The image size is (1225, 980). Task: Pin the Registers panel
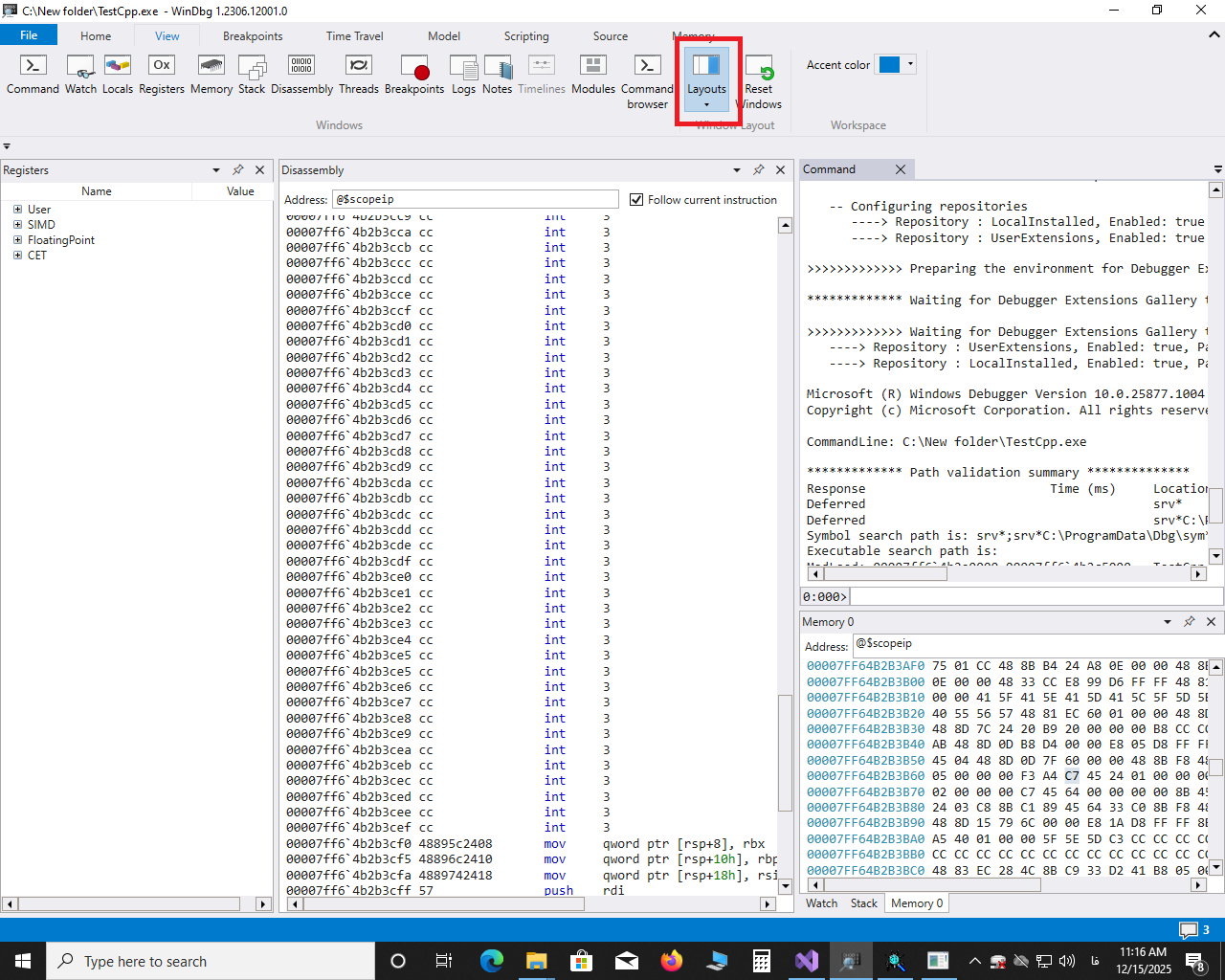[237, 170]
